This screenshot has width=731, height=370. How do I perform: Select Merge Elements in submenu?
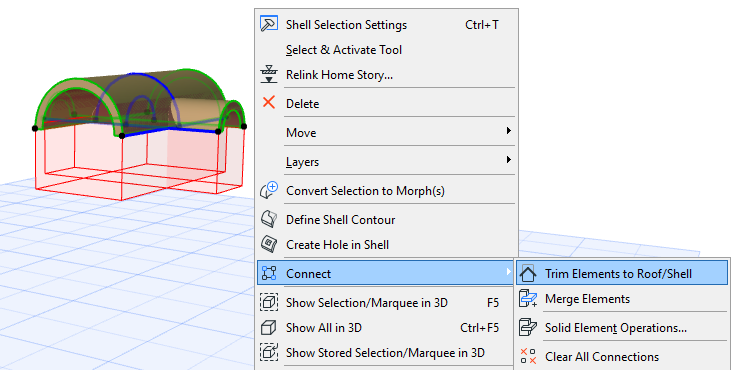[x=621, y=299]
